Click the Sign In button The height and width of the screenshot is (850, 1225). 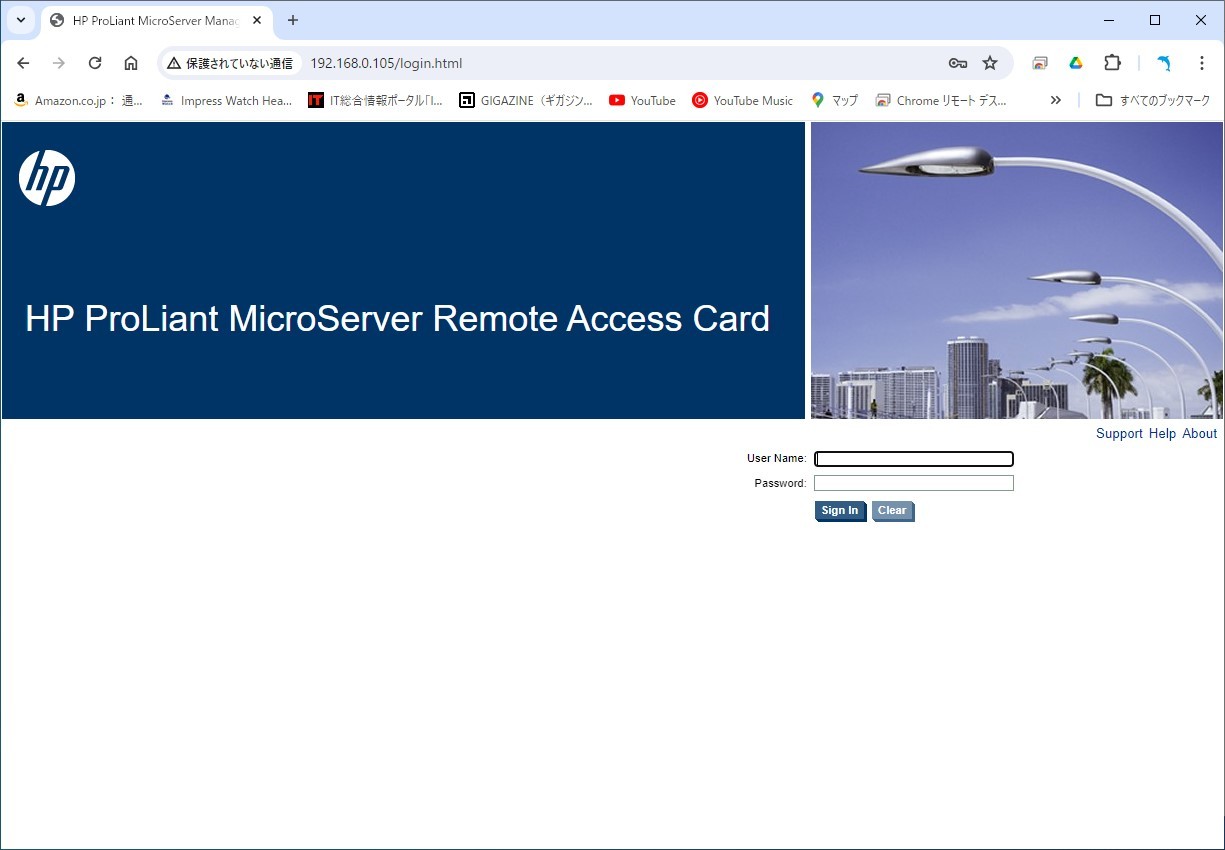(x=840, y=511)
